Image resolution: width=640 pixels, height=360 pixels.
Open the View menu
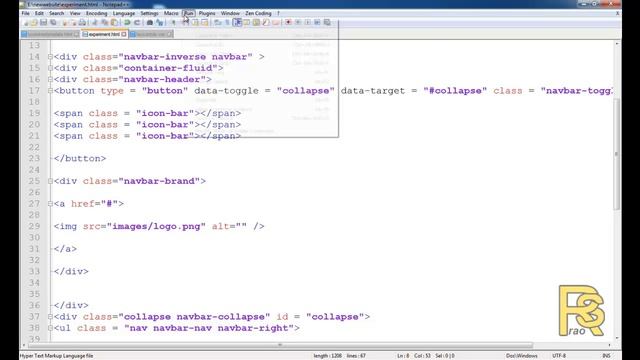point(75,13)
